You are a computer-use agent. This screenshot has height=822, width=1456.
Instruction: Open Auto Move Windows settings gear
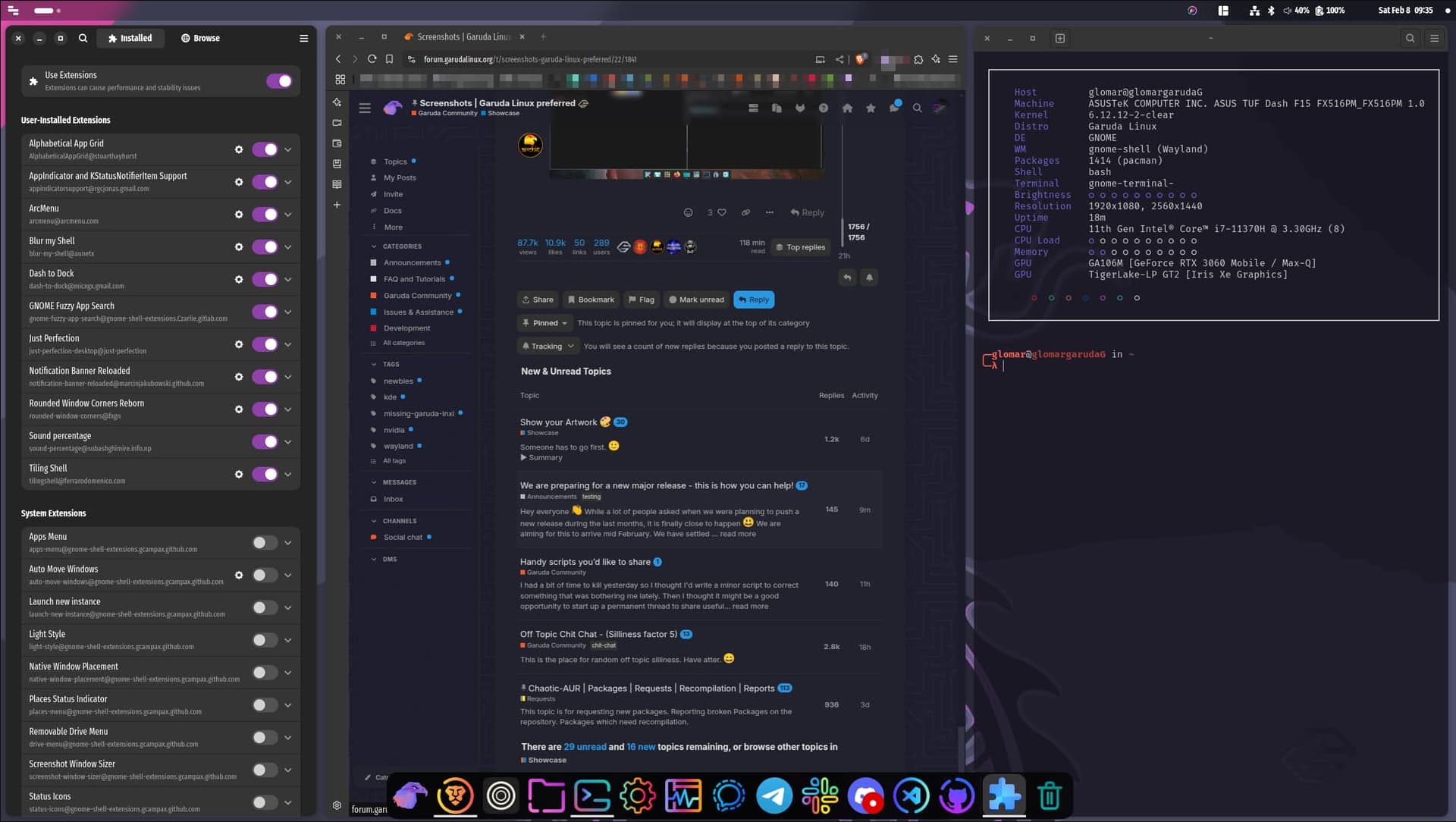tap(239, 575)
